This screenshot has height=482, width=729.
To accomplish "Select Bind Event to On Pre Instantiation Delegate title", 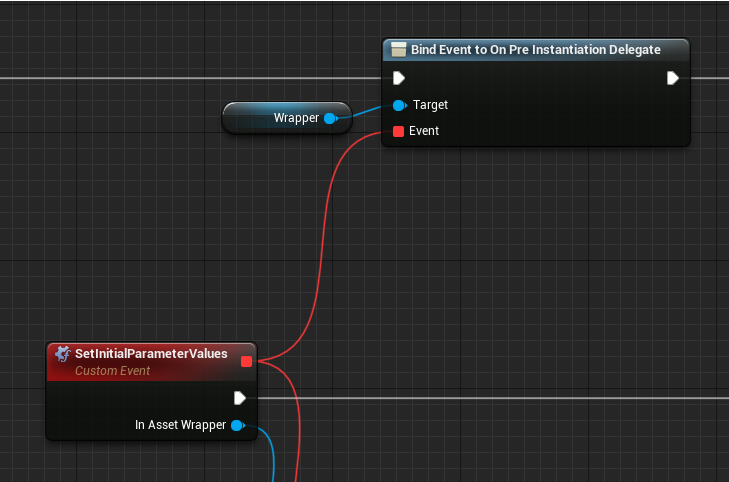I will pyautogui.click(x=535, y=50).
